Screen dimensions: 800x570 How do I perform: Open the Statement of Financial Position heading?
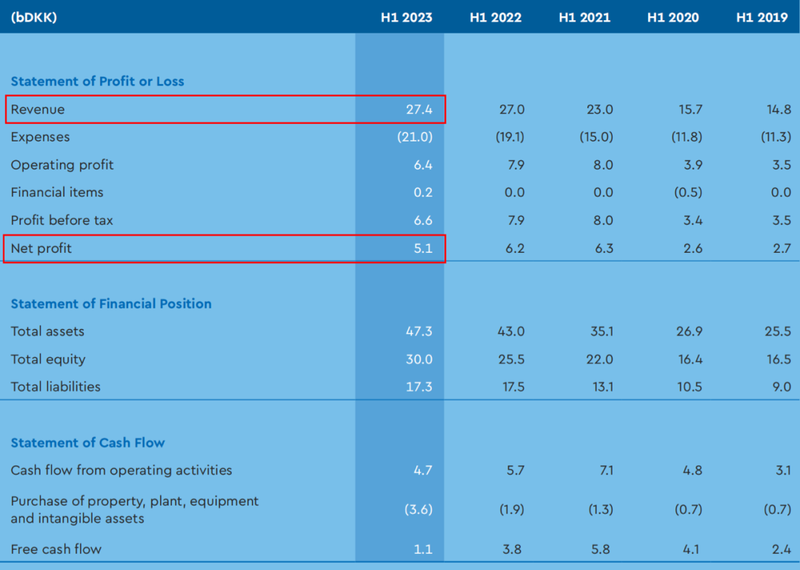(111, 304)
